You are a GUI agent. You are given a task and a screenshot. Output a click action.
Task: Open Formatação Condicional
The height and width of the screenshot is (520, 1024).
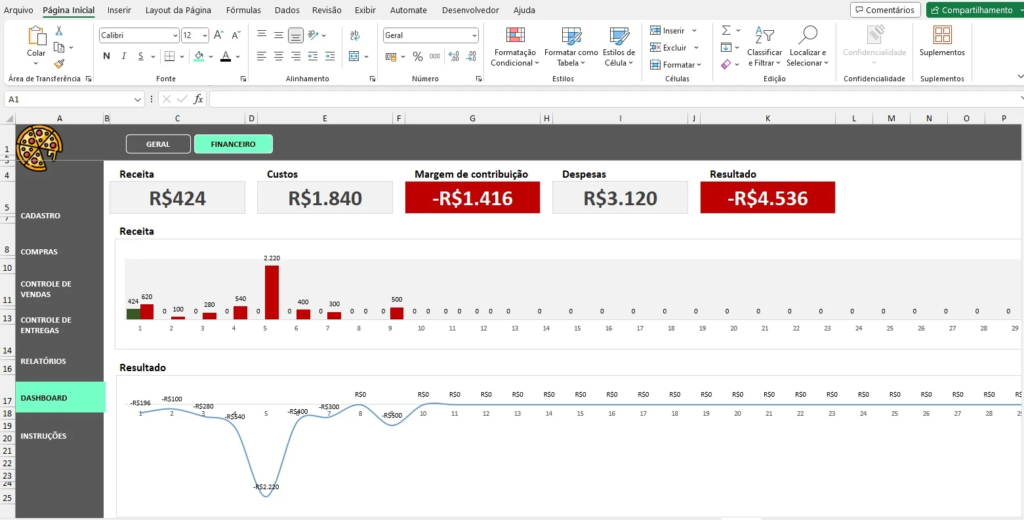514,46
